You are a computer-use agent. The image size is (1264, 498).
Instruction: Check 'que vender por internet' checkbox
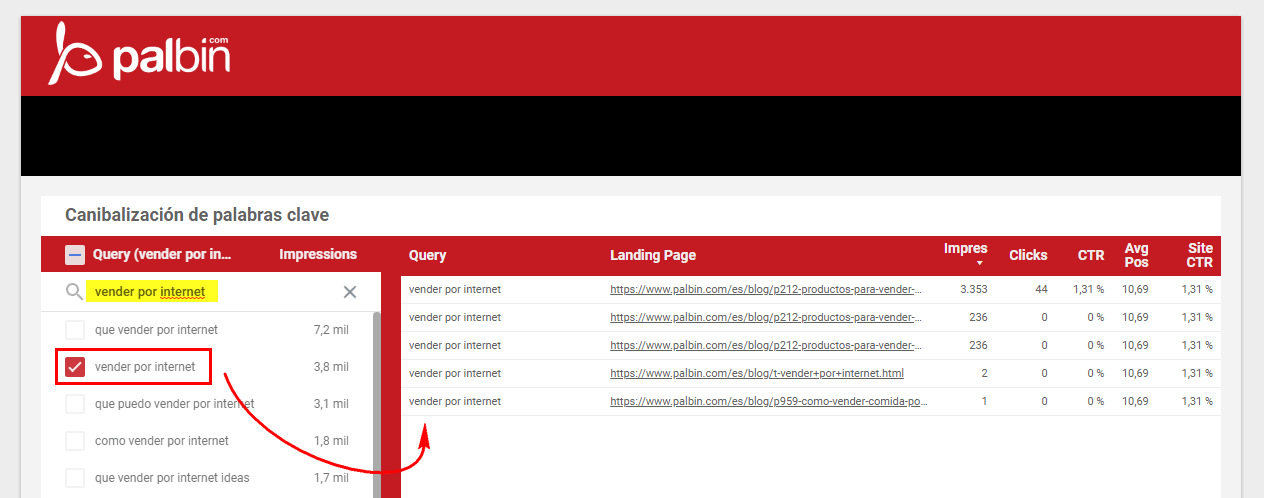75,330
